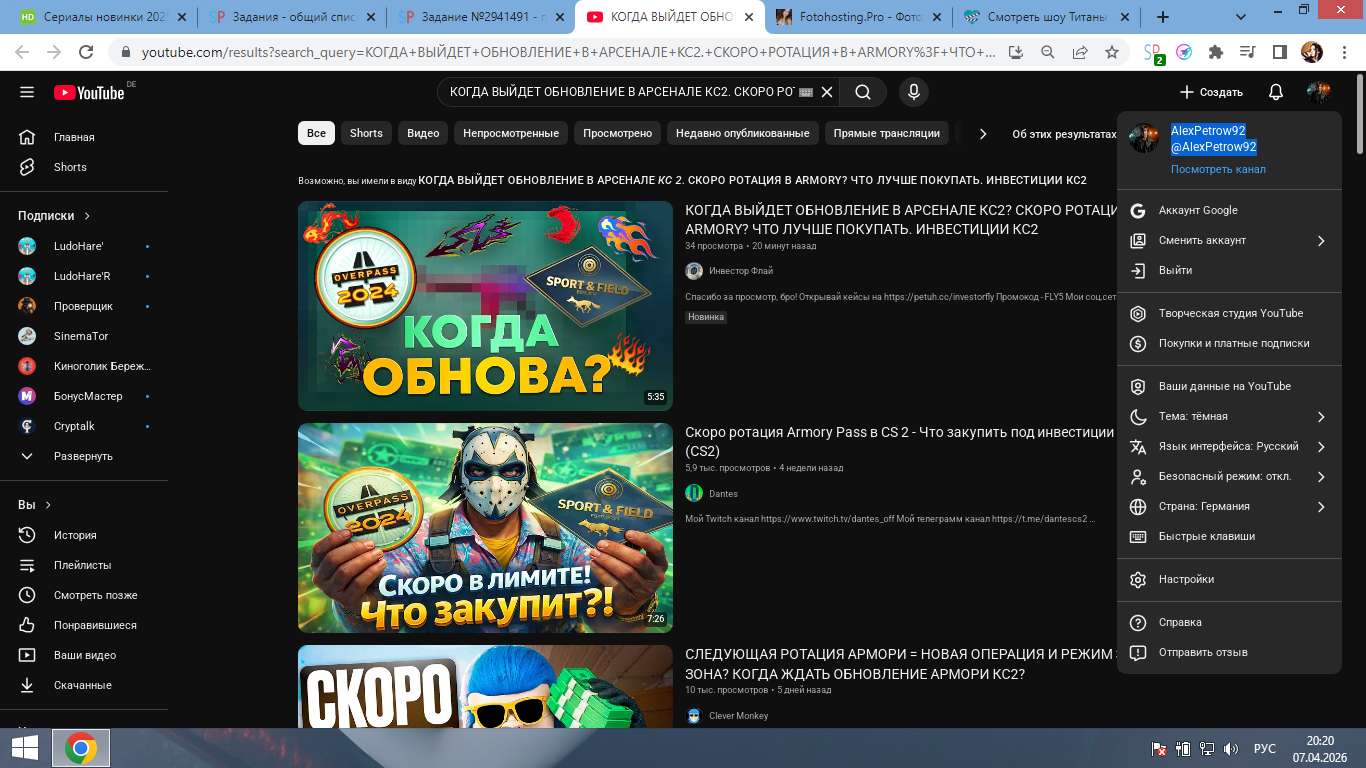Viewport: 1366px width, 768px height.
Task: Open a new browser tab
Action: click(1163, 17)
